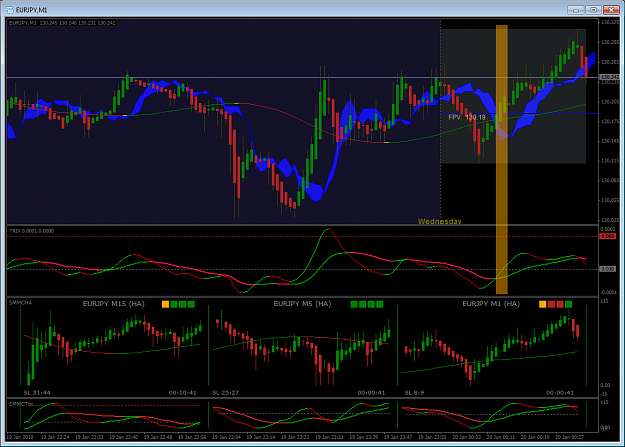
Task: Click the SL 8:9 readout under M1 panel
Action: pyautogui.click(x=414, y=393)
